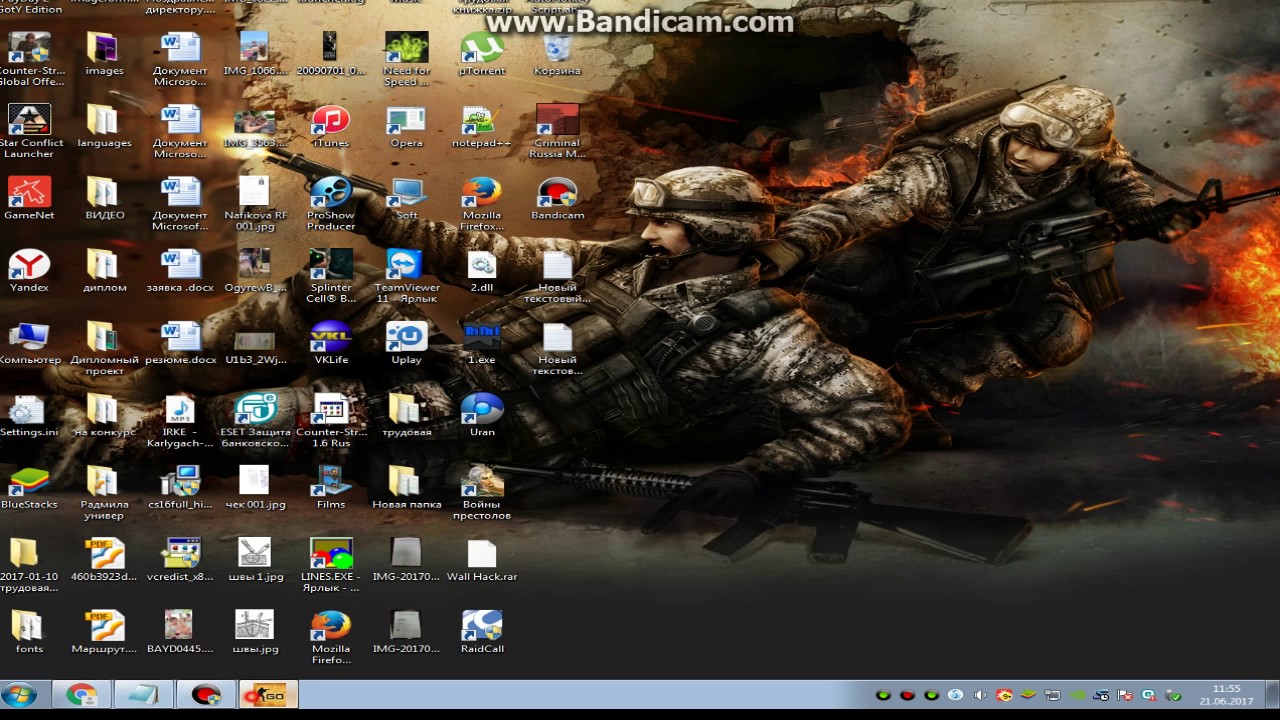1280x720 pixels.
Task: Click the volume speaker tray icon
Action: (x=980, y=695)
